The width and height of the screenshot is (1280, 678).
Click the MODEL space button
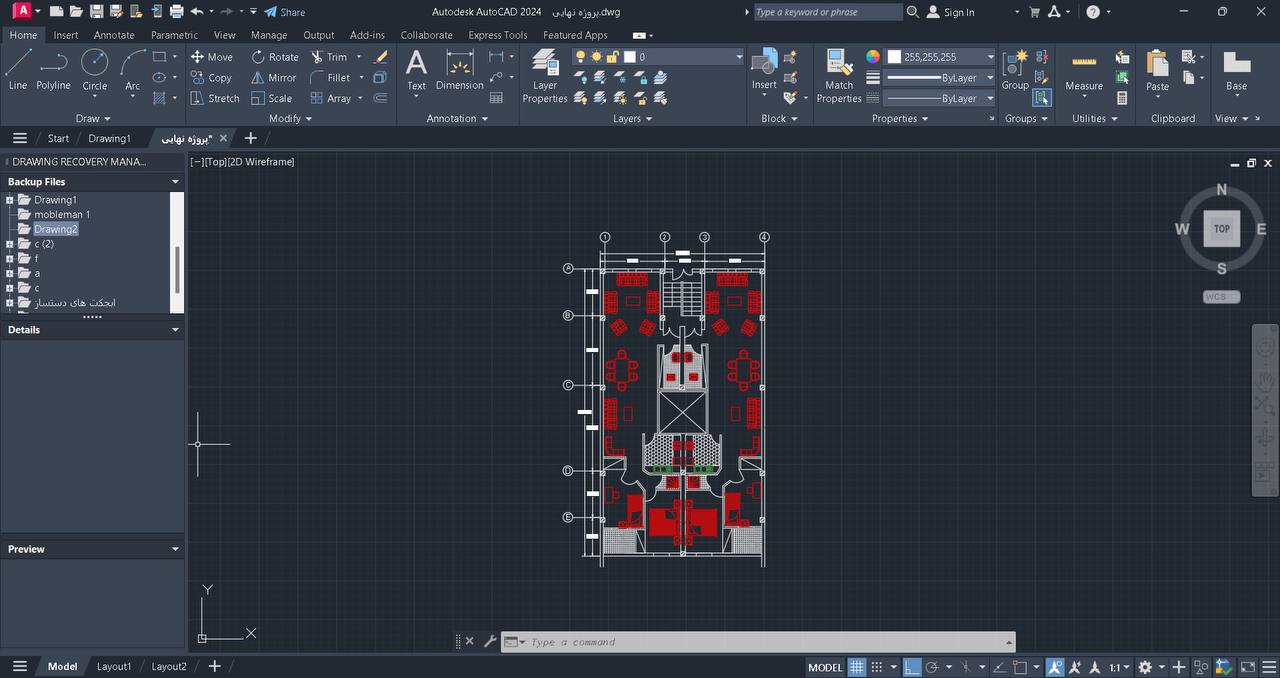pos(825,667)
